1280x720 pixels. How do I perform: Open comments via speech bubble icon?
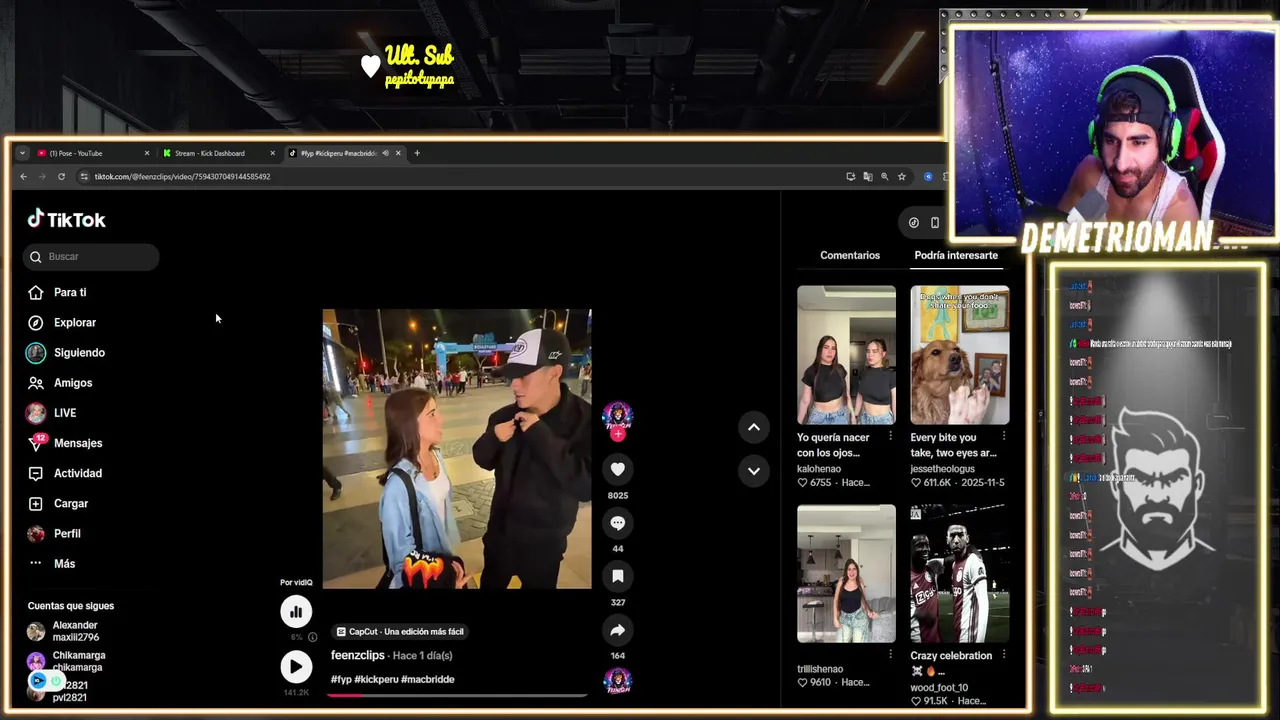(x=618, y=523)
